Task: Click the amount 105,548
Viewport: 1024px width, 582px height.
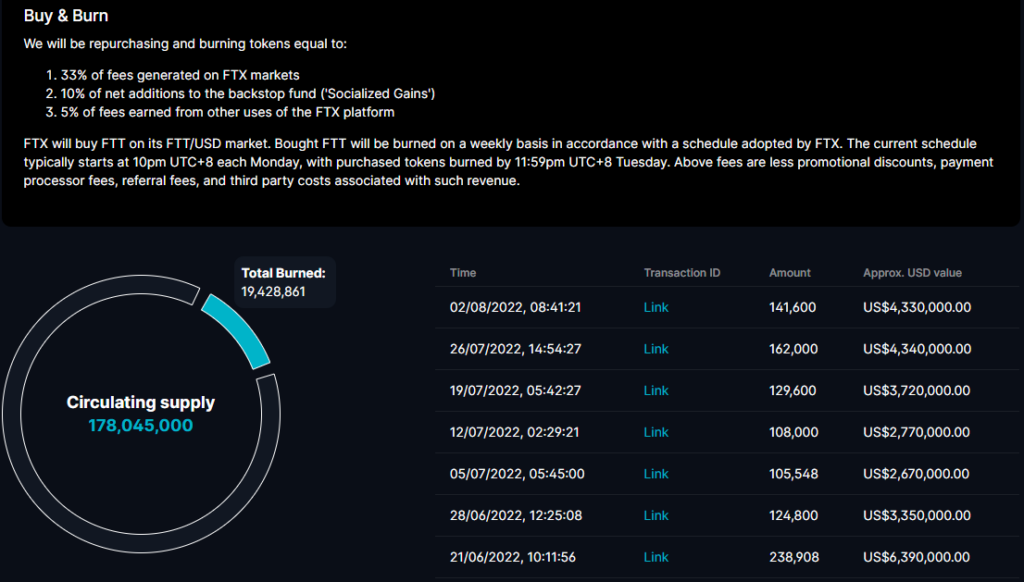Action: 793,474
